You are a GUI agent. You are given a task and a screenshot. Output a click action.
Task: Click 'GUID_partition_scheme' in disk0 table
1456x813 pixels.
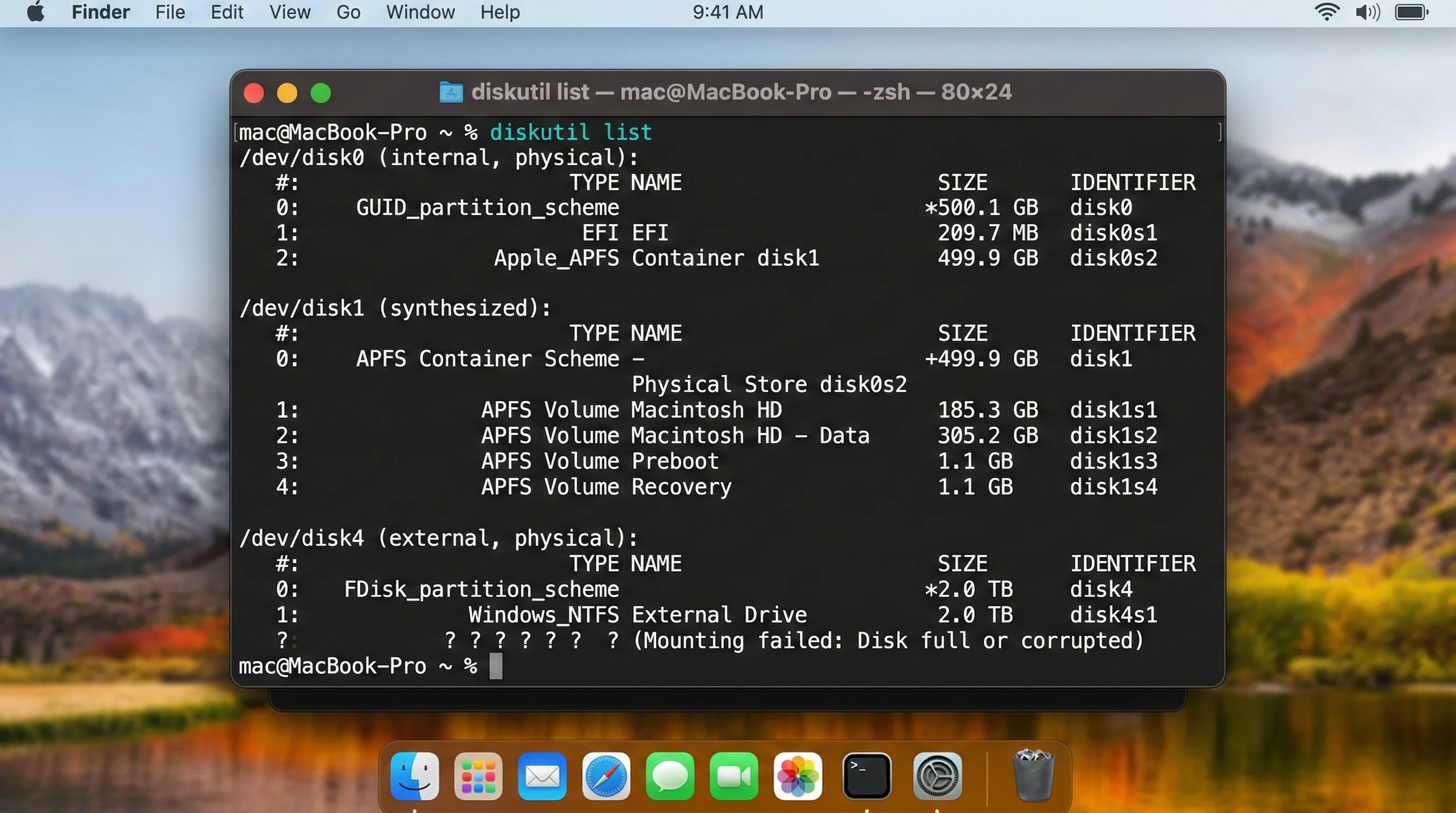488,208
